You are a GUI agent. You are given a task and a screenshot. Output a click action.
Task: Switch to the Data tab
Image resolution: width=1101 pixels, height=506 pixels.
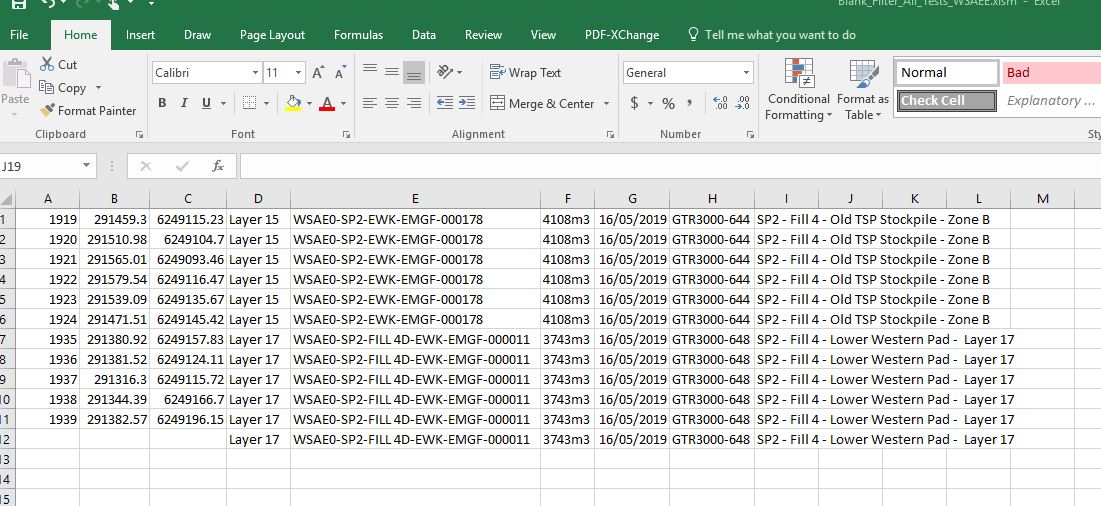[423, 34]
